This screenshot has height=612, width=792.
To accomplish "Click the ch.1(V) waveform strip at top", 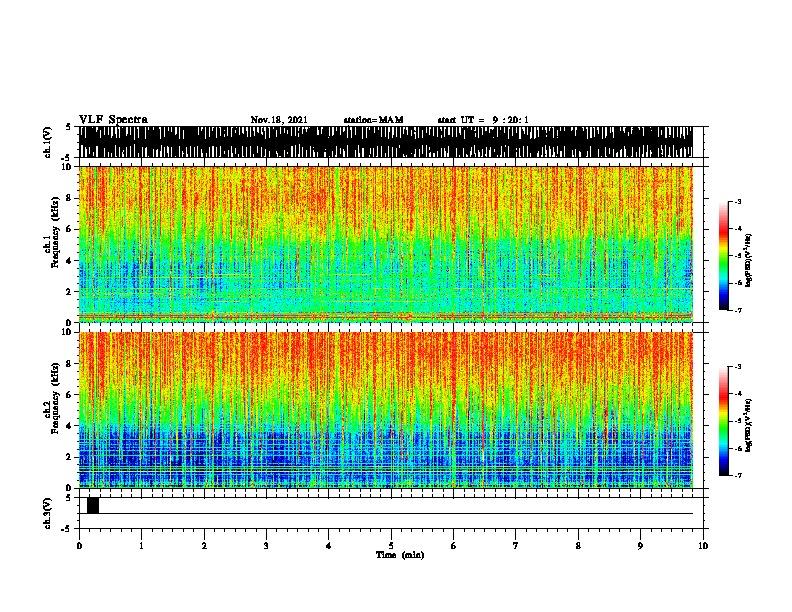I will (386, 142).
